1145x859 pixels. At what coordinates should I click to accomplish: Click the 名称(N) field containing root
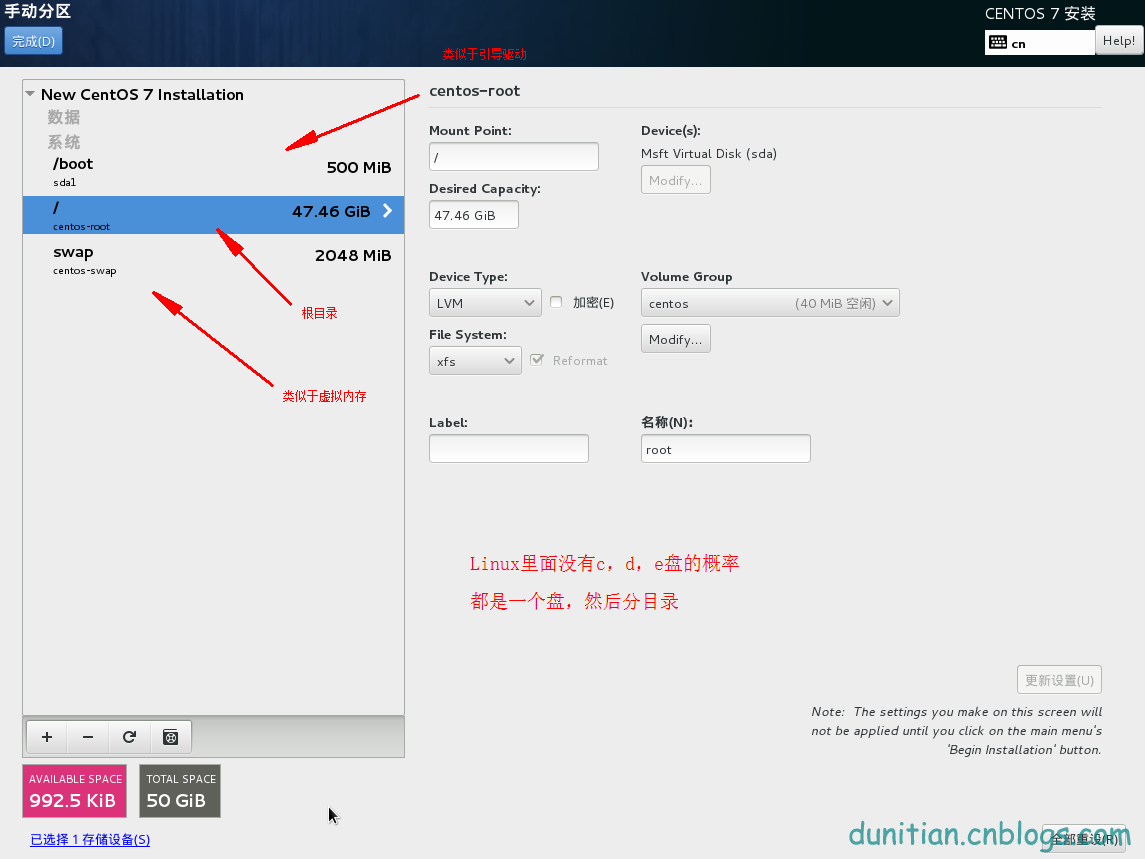(x=726, y=448)
